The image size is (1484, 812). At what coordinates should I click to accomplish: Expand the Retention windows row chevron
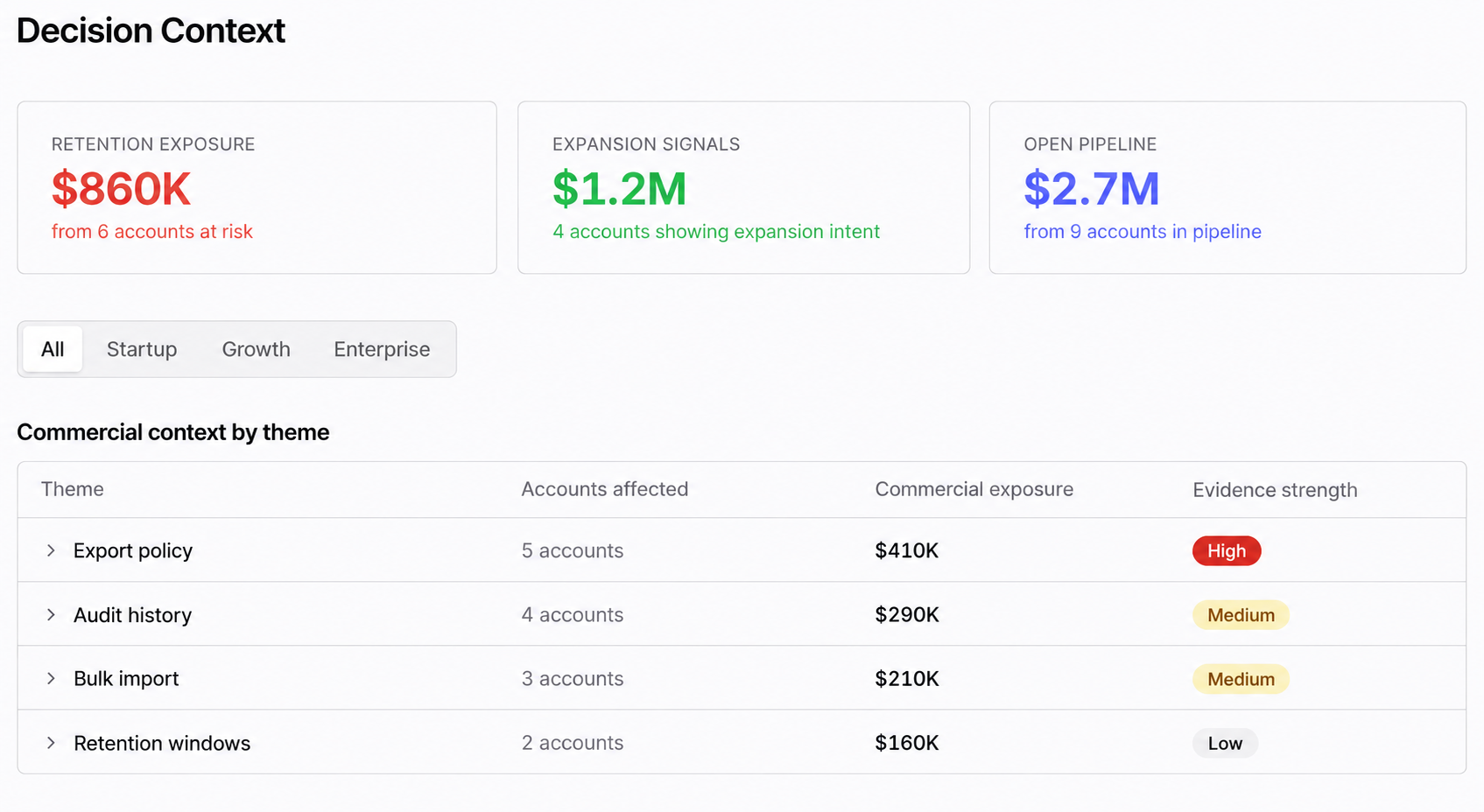[51, 743]
